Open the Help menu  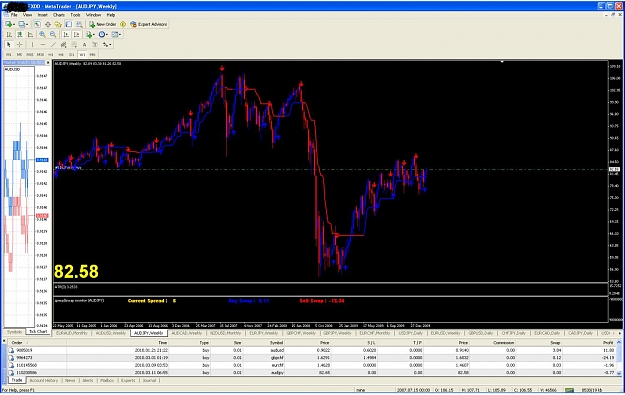[x=111, y=15]
